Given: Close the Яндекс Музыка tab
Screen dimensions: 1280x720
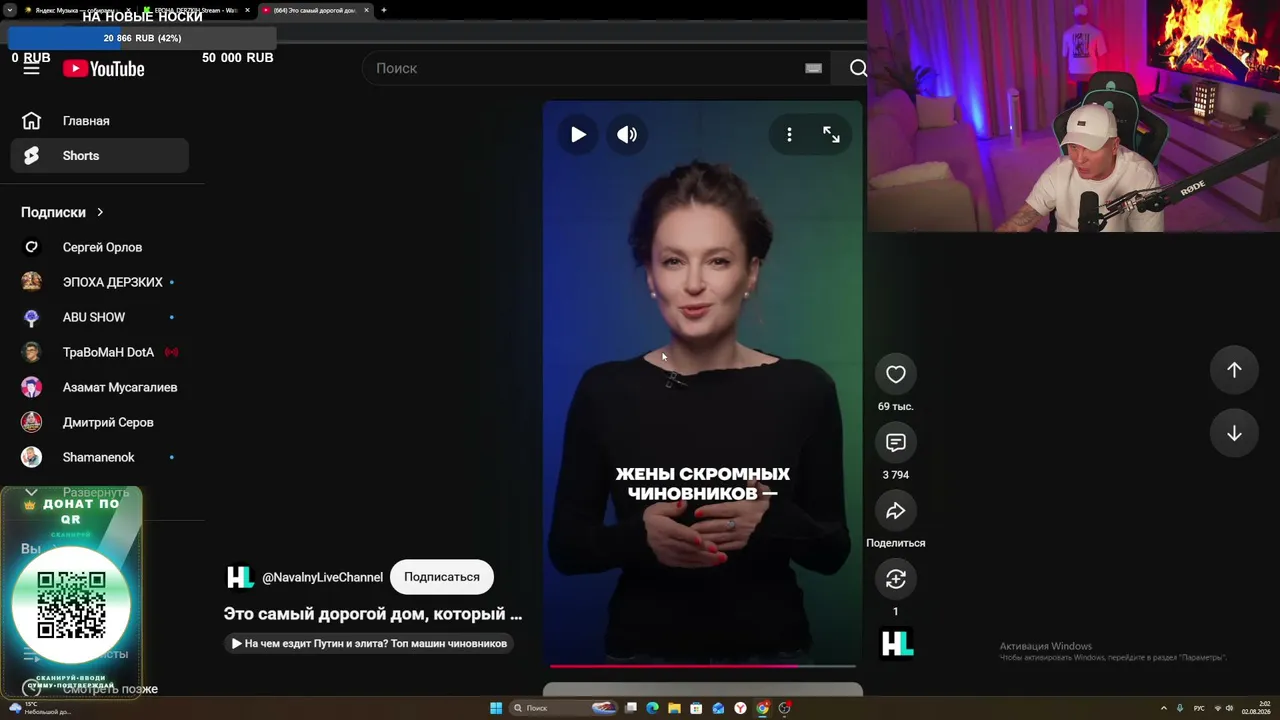Looking at the screenshot, I should (128, 10).
